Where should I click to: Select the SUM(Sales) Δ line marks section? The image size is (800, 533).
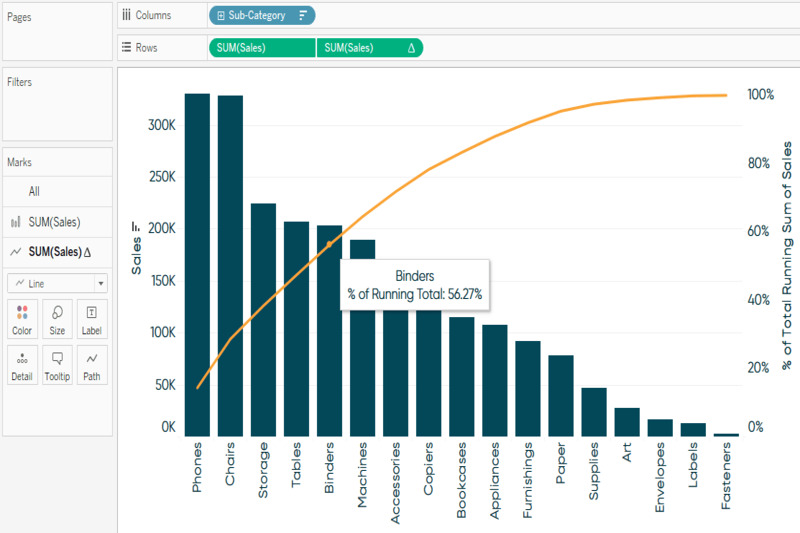point(58,252)
